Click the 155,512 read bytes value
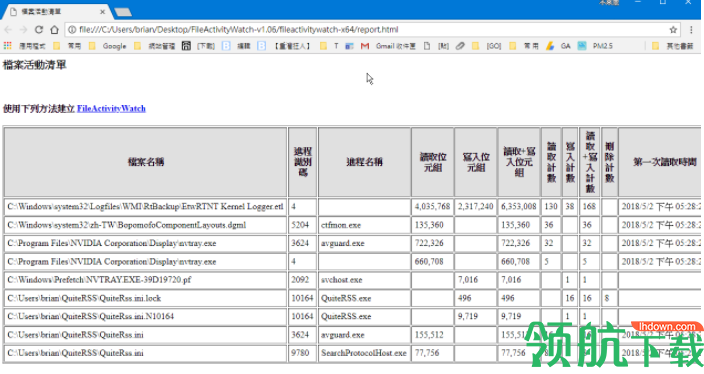The width and height of the screenshot is (704, 374). 429,335
